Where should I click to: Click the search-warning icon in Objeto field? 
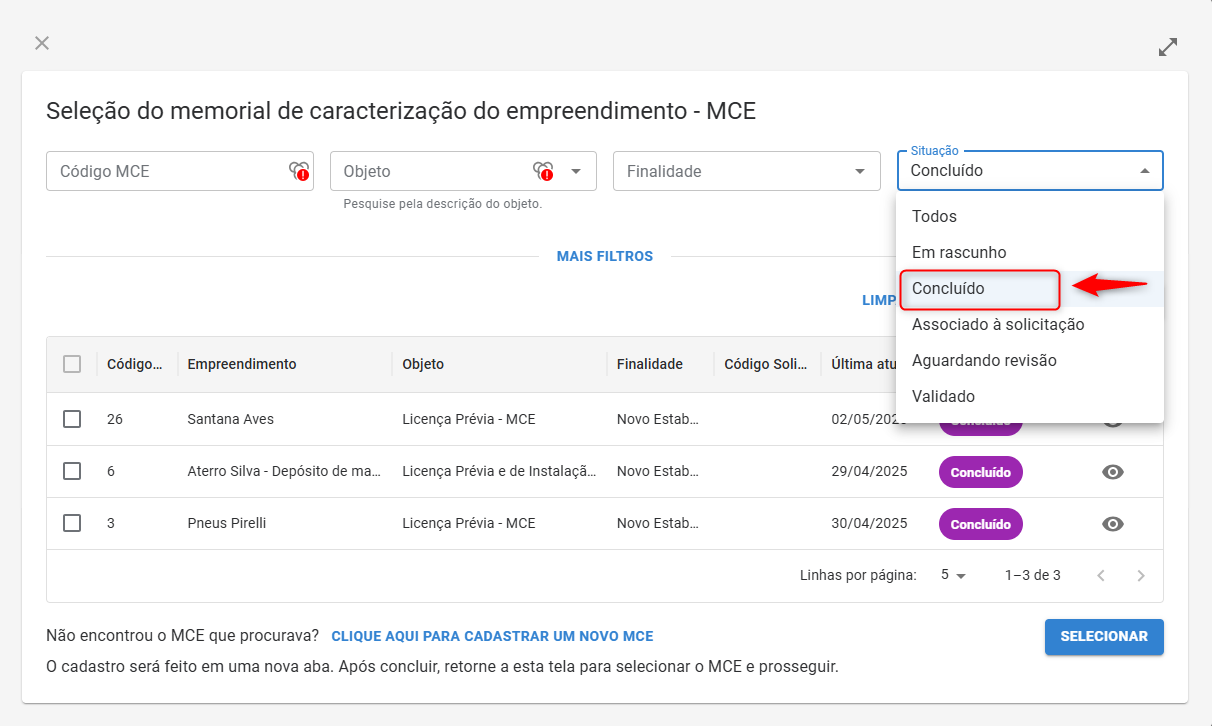tap(543, 171)
